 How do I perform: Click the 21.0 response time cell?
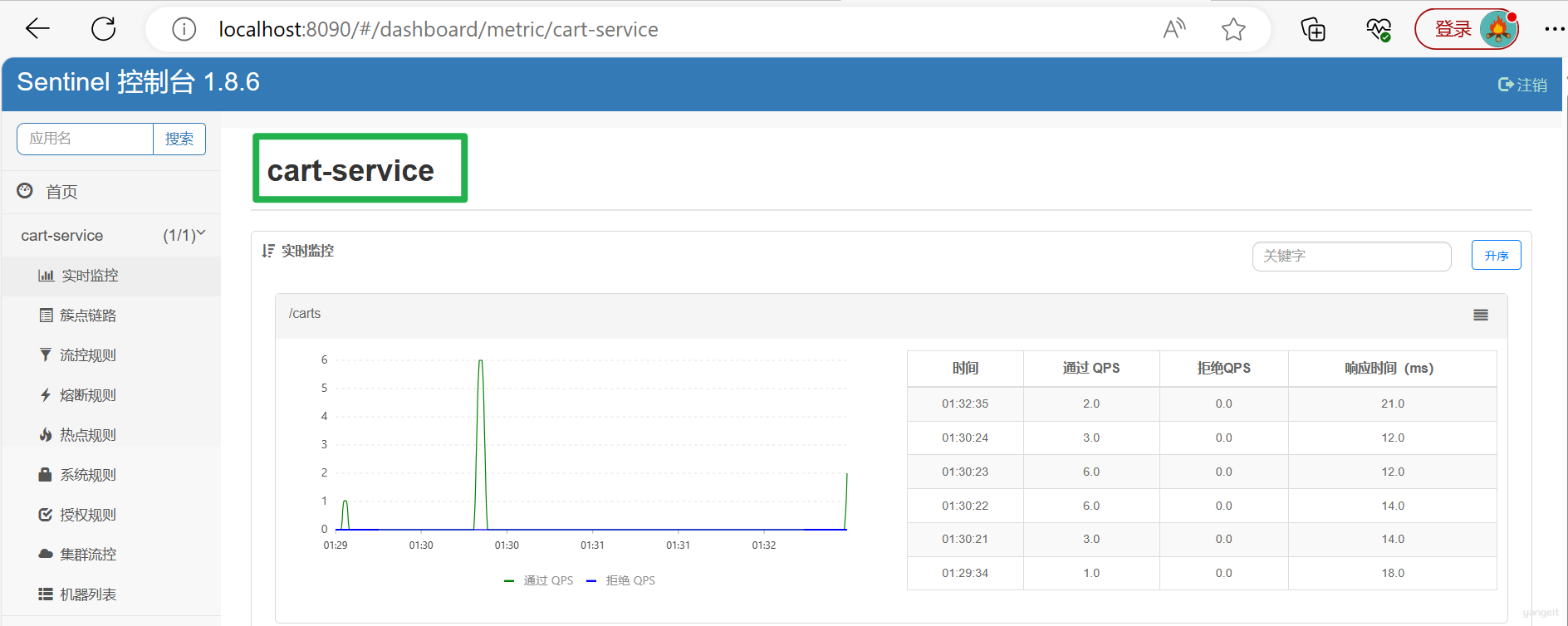point(1393,403)
